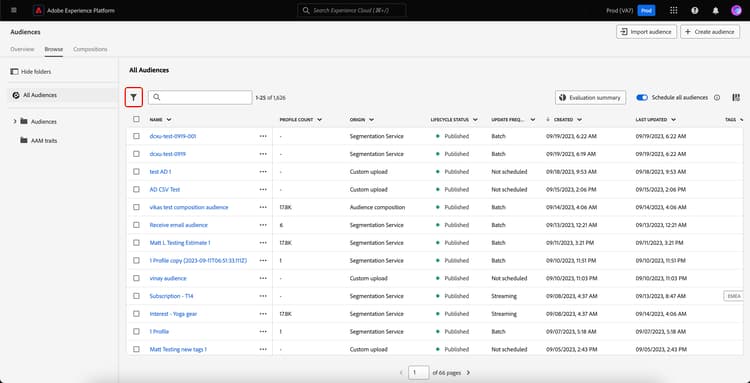Click the Adobe logo icon

38,10
